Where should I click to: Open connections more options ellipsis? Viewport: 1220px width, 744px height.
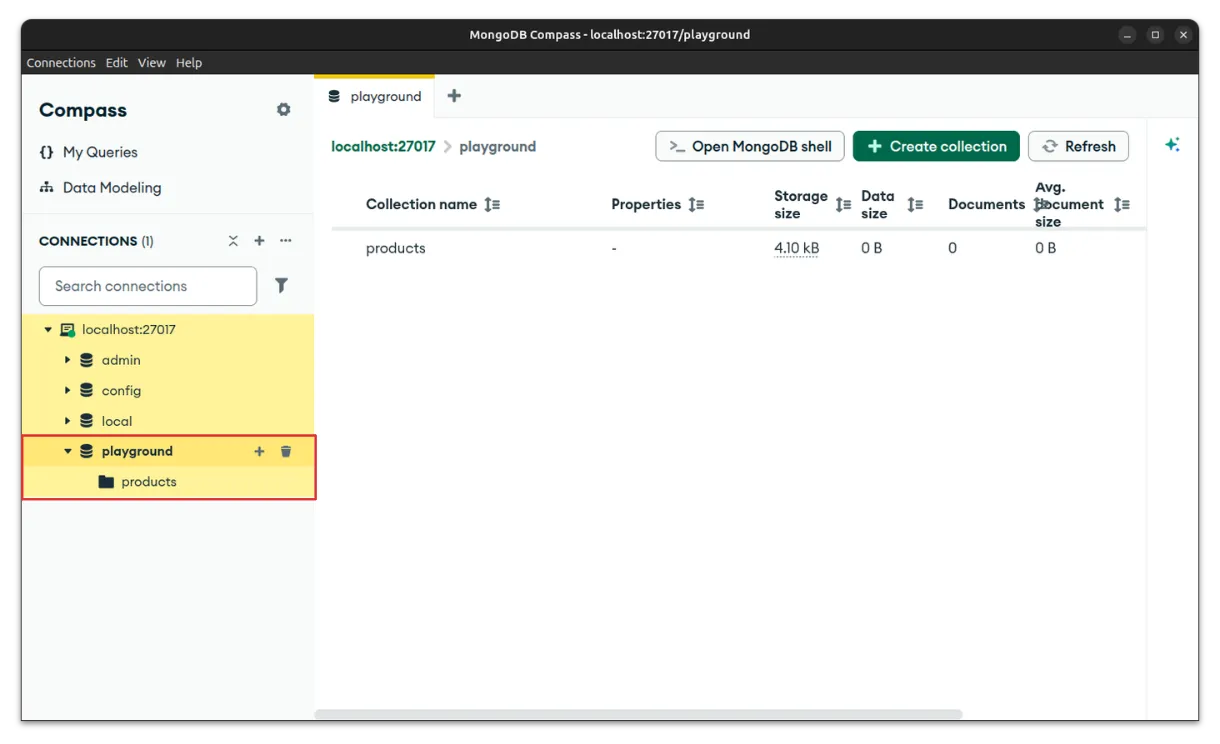point(286,241)
